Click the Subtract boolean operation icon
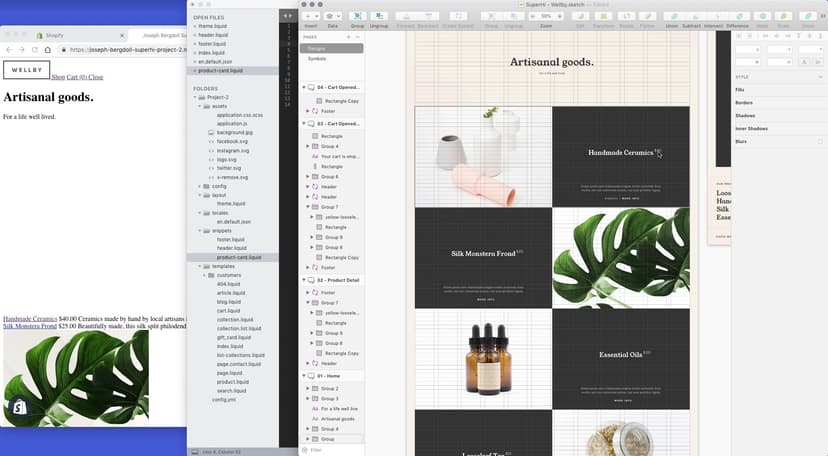This screenshot has height=456, width=828. tap(693, 17)
